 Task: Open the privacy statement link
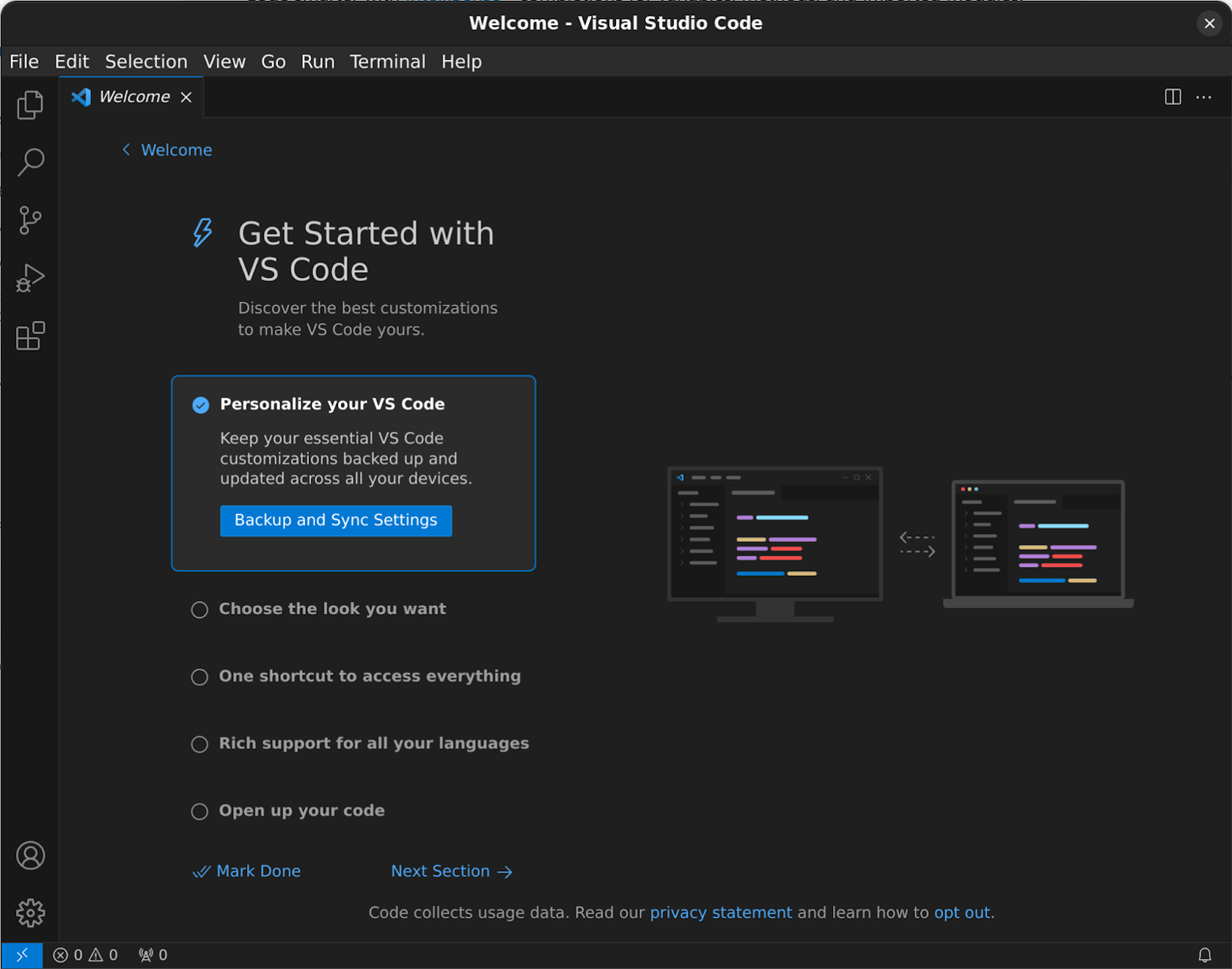tap(721, 912)
